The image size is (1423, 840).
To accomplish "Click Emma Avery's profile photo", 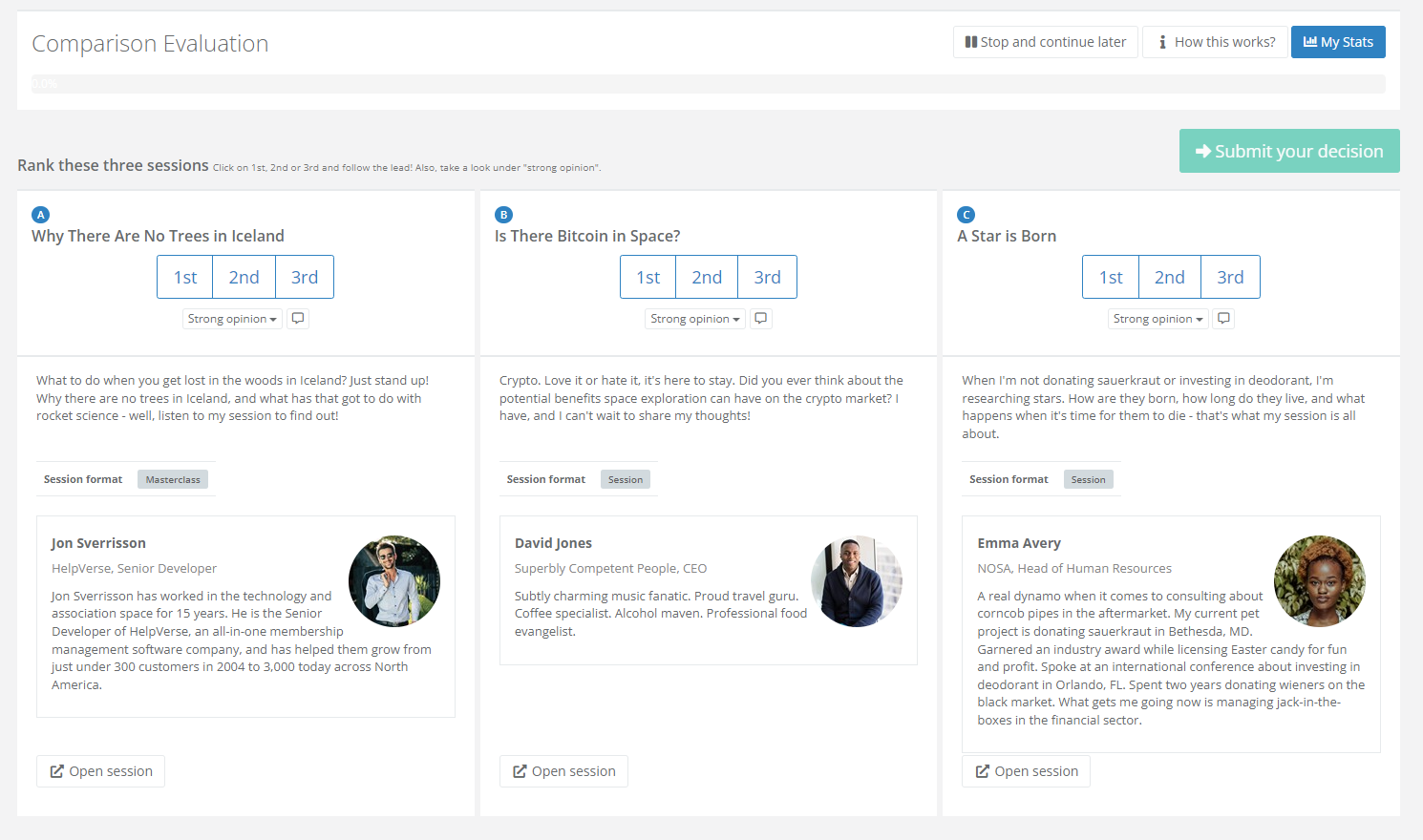I will 1319,580.
